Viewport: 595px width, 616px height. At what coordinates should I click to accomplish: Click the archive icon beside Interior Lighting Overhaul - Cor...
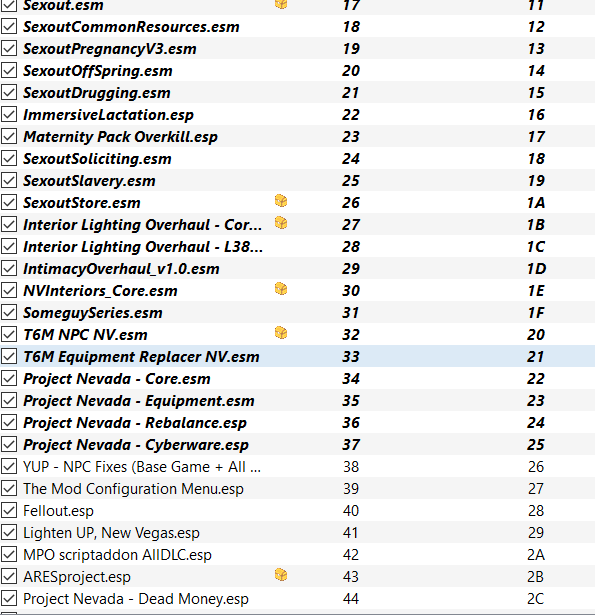tap(281, 223)
